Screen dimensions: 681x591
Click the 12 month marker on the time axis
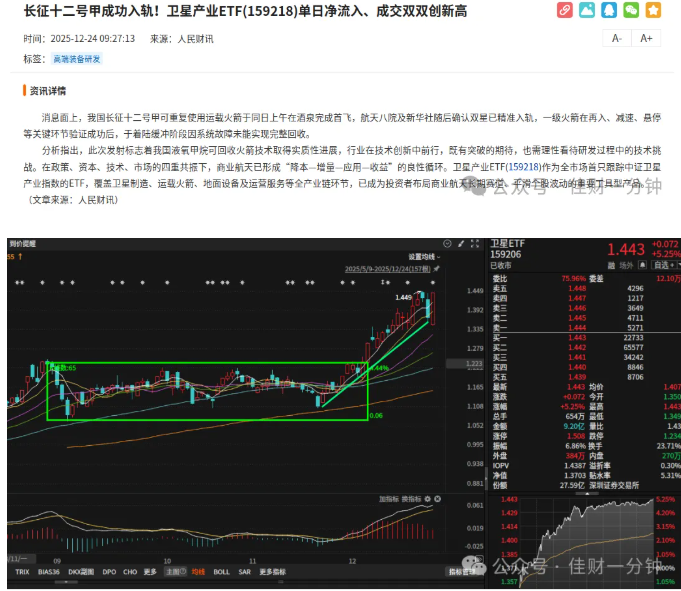tap(352, 561)
